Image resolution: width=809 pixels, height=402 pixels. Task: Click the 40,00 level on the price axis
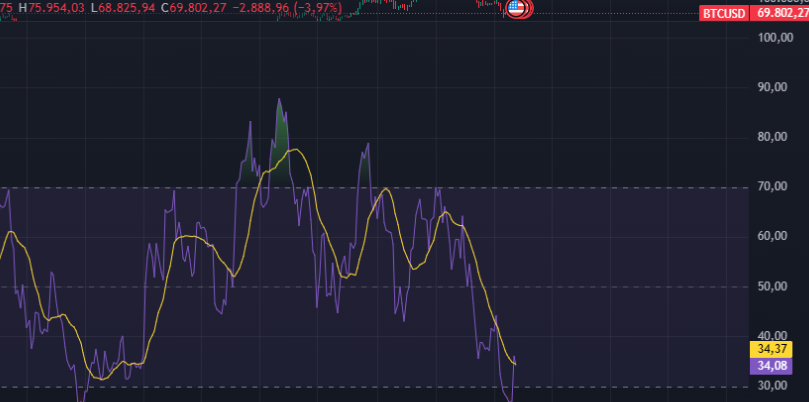[x=775, y=336]
